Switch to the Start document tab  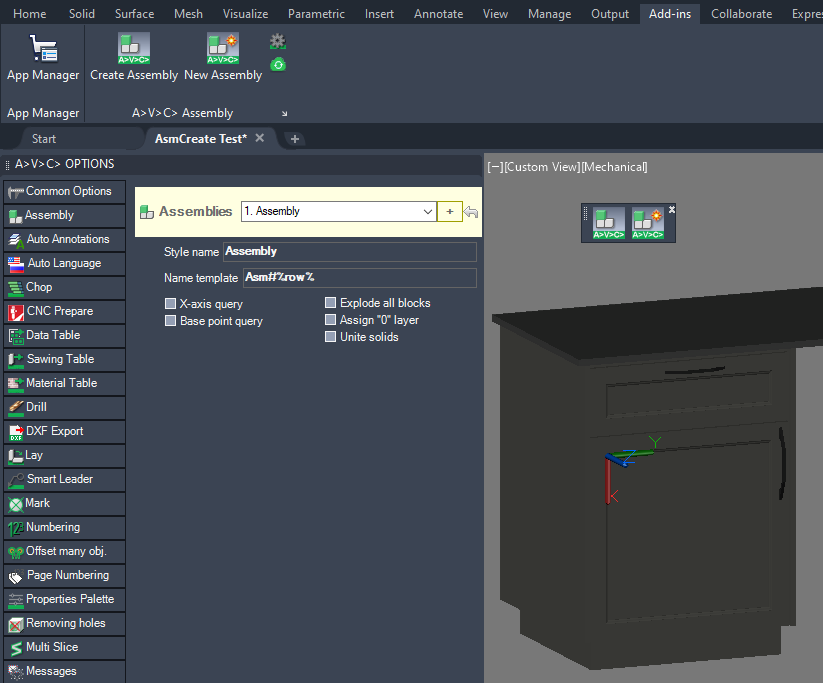pos(44,139)
